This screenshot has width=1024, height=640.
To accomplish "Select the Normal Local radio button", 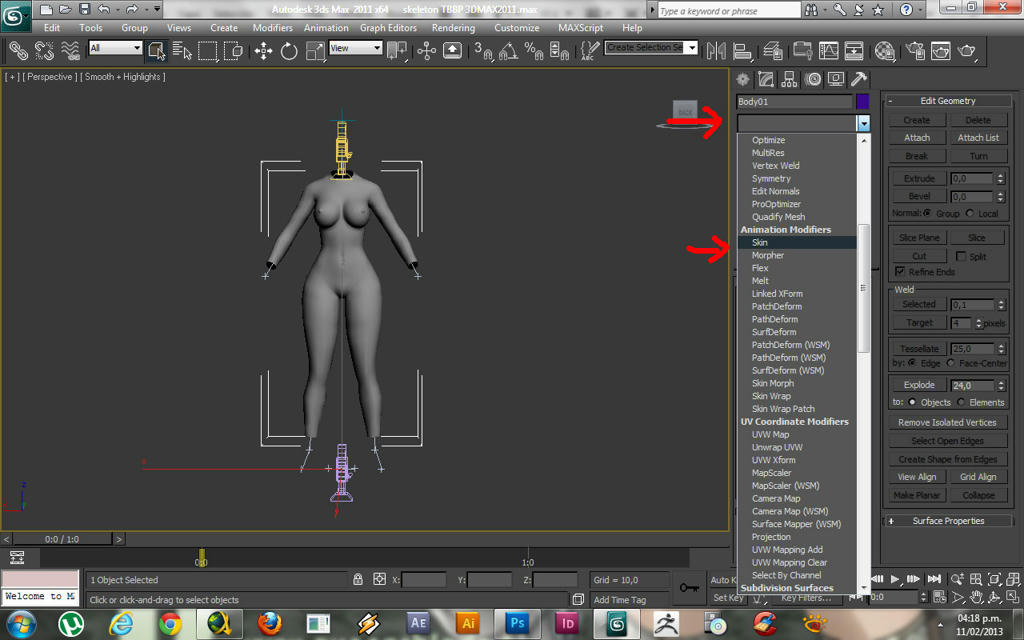I will 969,213.
